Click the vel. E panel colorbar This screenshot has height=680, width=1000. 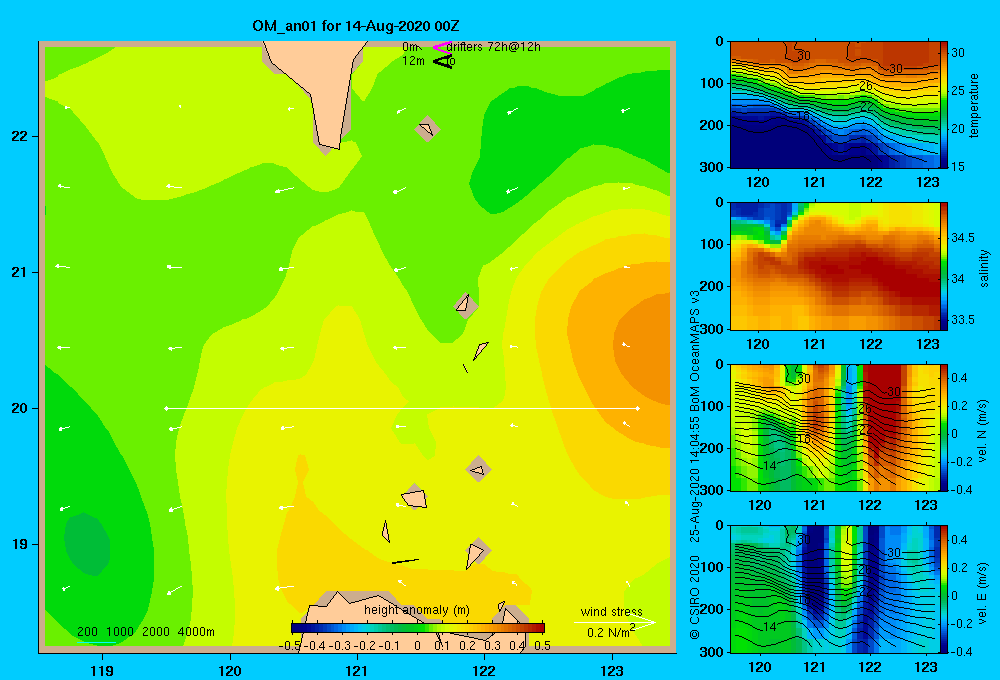point(944,589)
